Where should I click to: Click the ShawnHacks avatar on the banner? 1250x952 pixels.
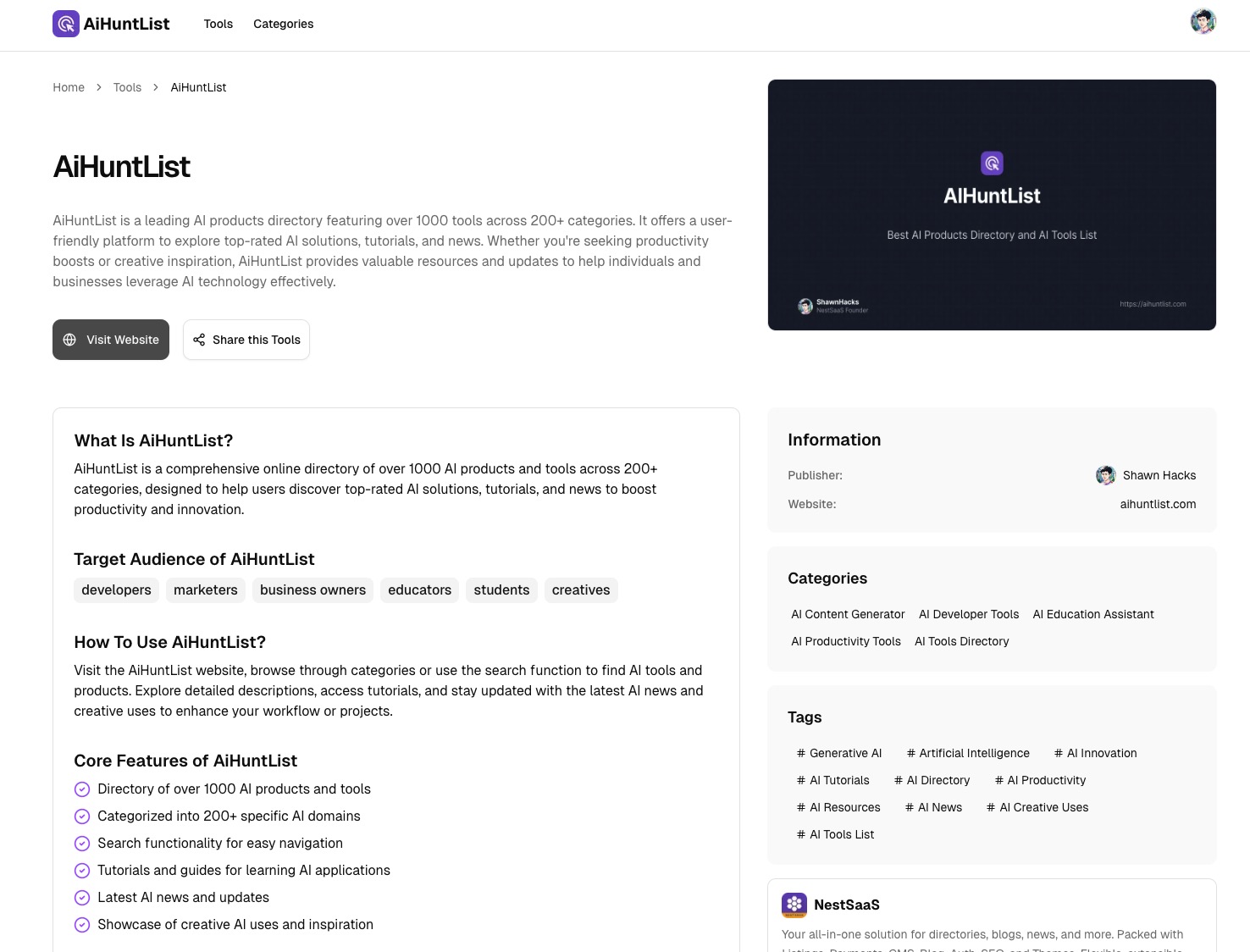[x=805, y=306]
